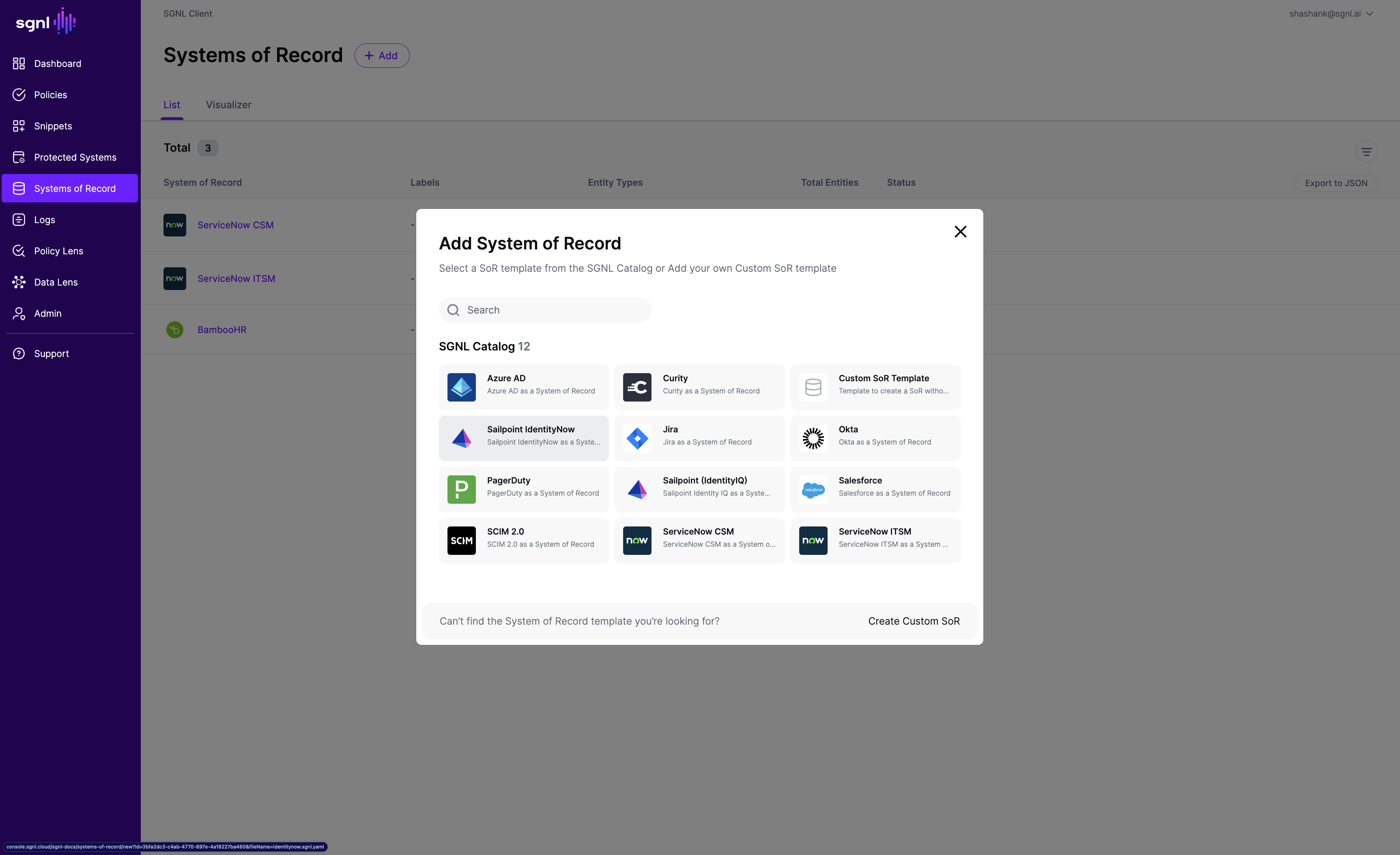This screenshot has width=1400, height=855.
Task: Click the Logs icon in sidebar
Action: point(19,220)
